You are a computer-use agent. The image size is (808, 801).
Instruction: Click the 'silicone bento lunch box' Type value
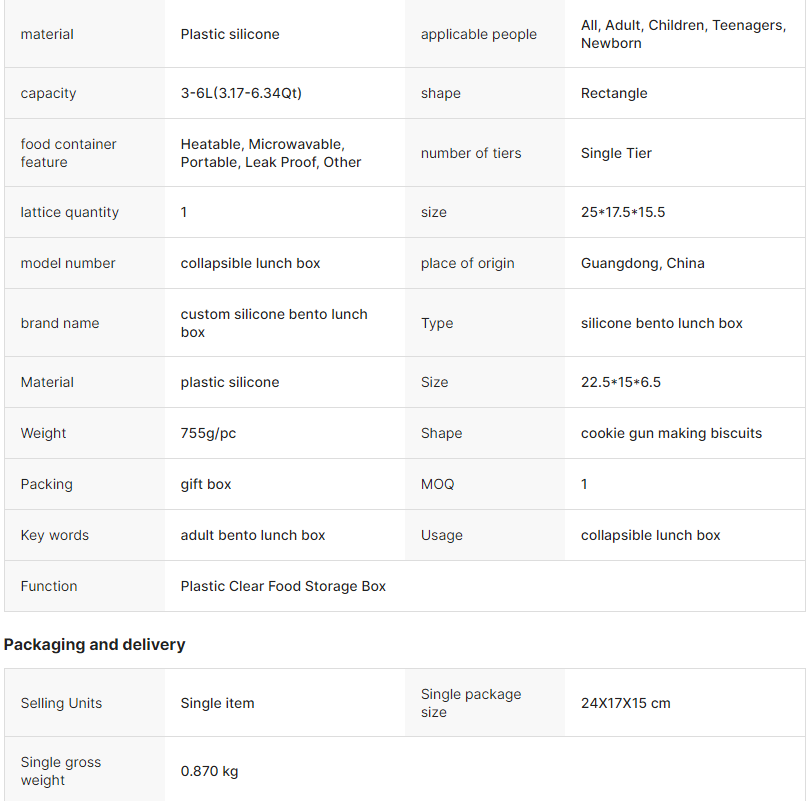[x=661, y=323]
